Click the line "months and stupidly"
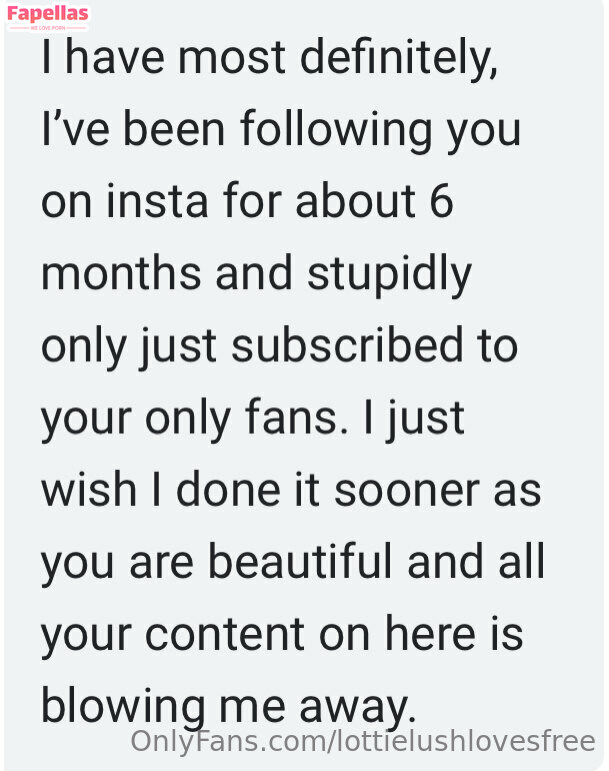 [x=256, y=273]
